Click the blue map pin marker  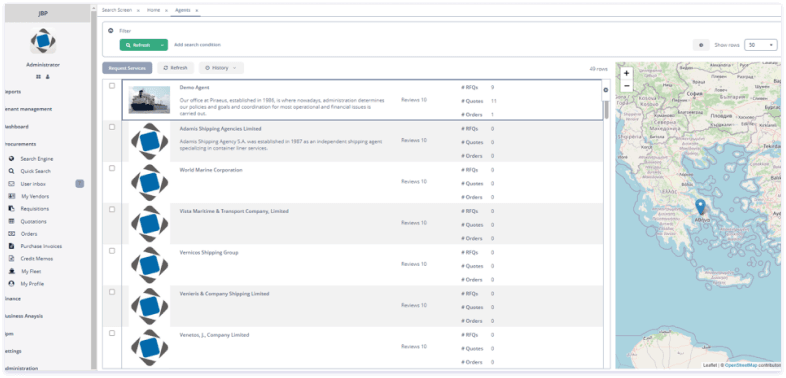[700, 207]
